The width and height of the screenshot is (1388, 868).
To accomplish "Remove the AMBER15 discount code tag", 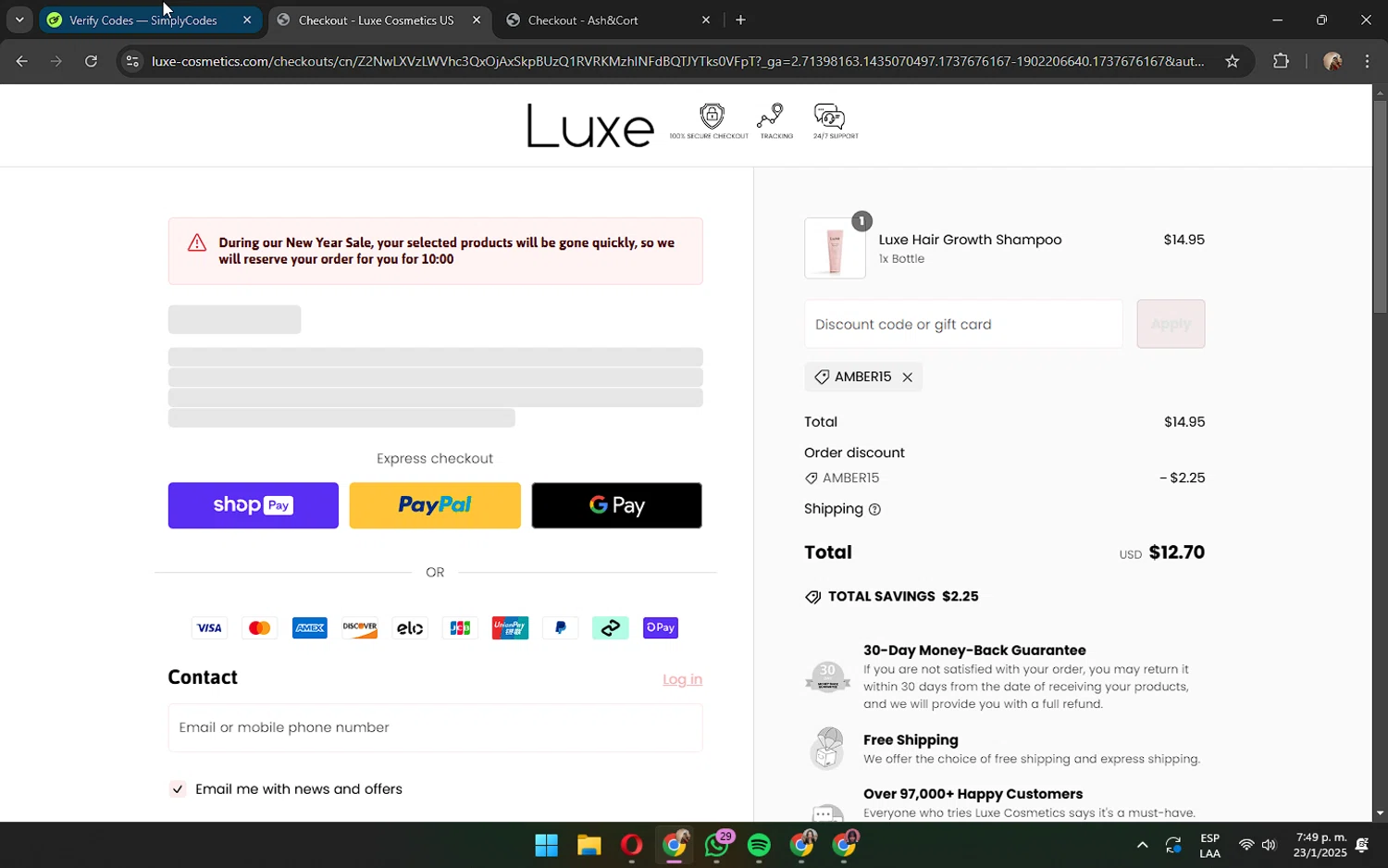I will (907, 377).
